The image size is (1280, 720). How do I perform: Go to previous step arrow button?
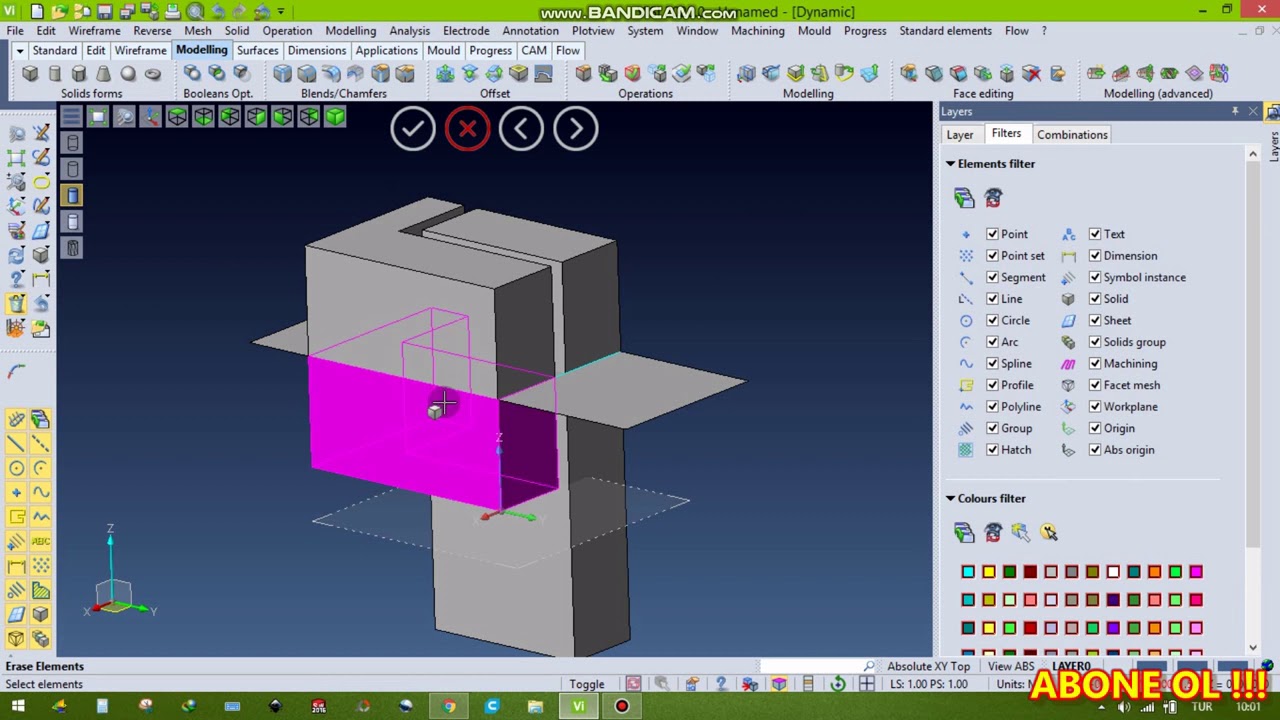pyautogui.click(x=521, y=128)
